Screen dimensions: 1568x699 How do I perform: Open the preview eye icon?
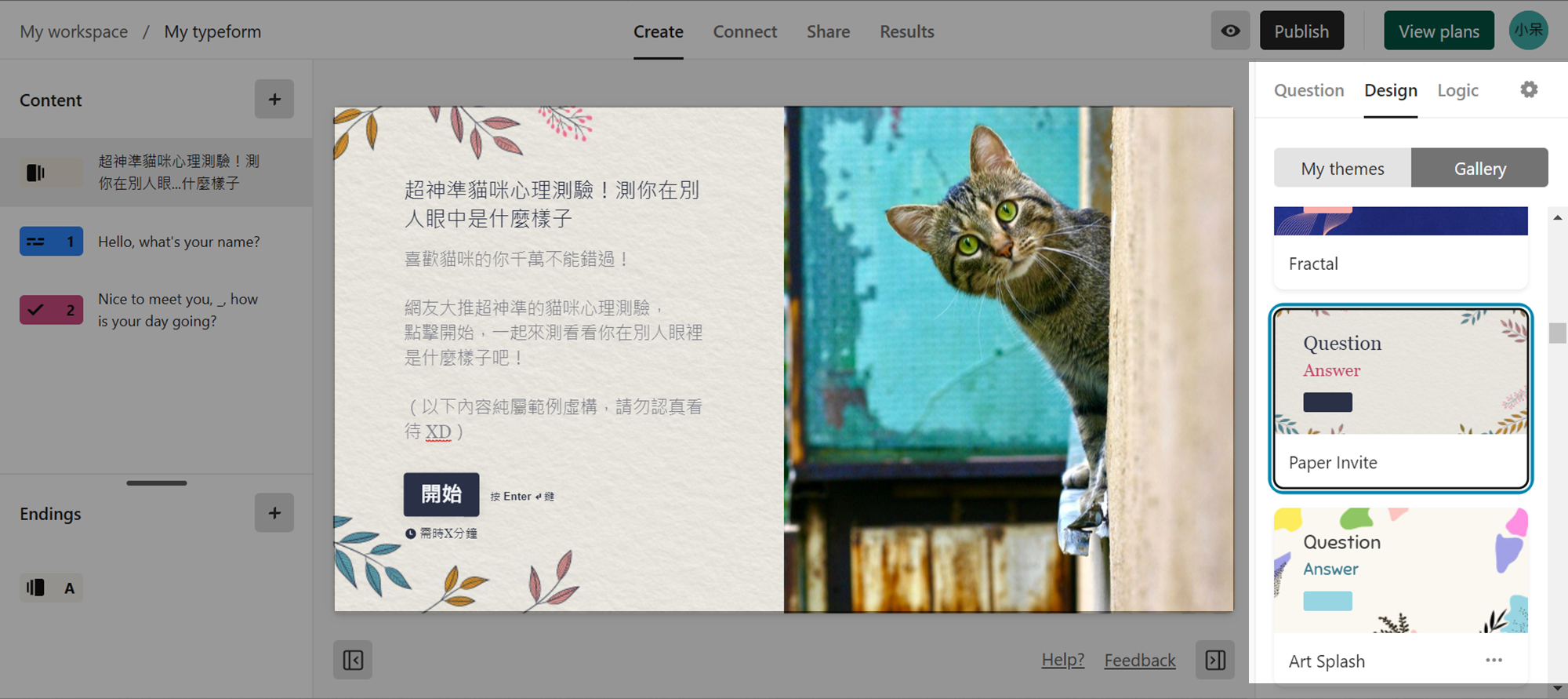[x=1230, y=31]
